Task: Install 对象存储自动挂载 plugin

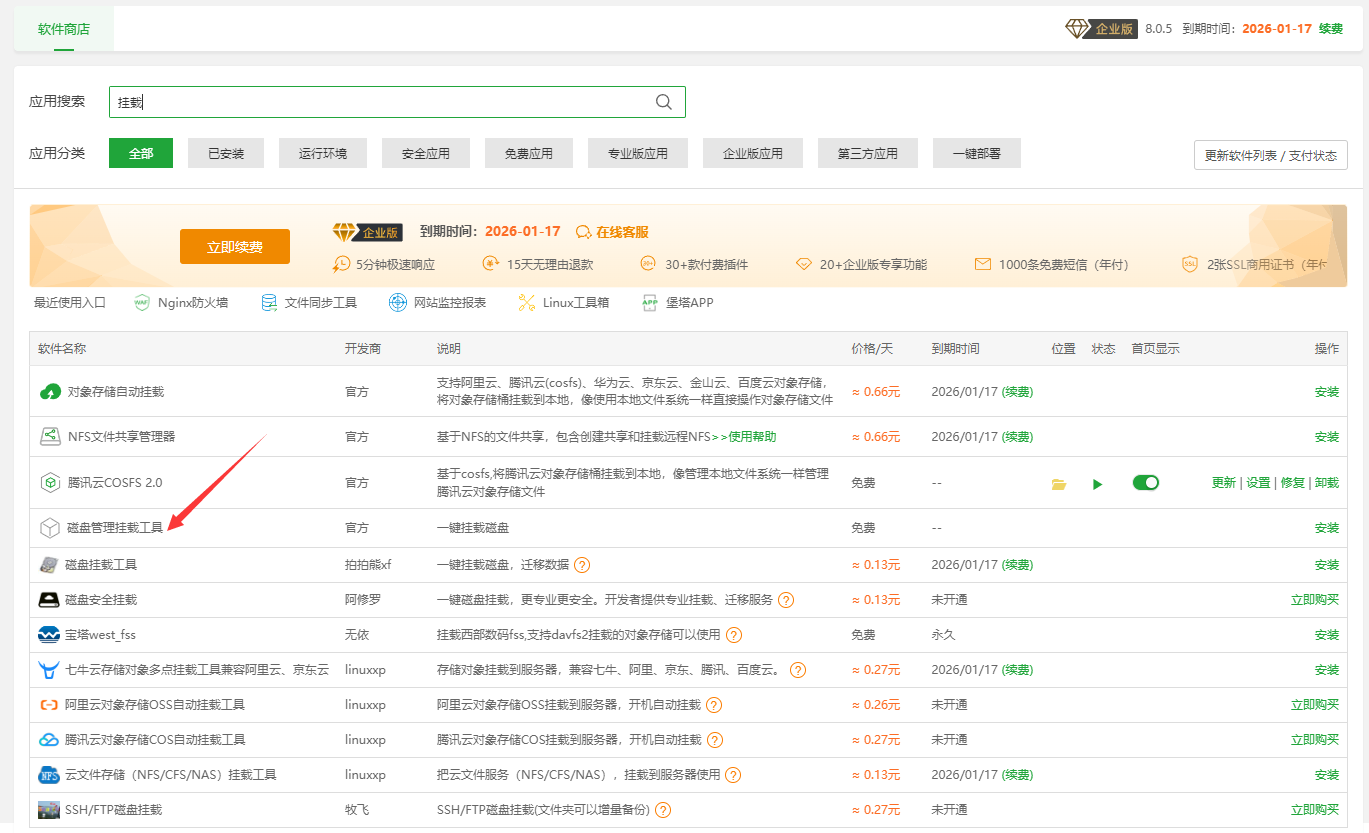Action: point(1327,392)
